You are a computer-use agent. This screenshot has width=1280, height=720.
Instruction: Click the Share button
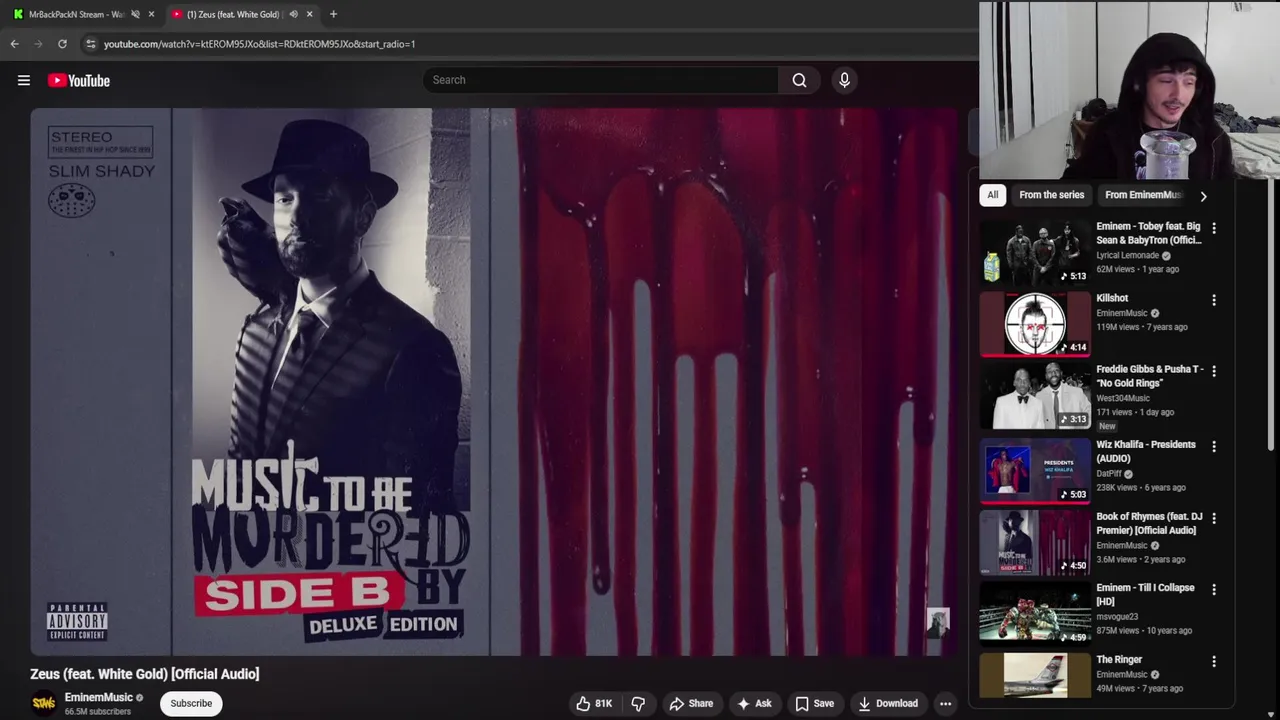[x=691, y=703]
